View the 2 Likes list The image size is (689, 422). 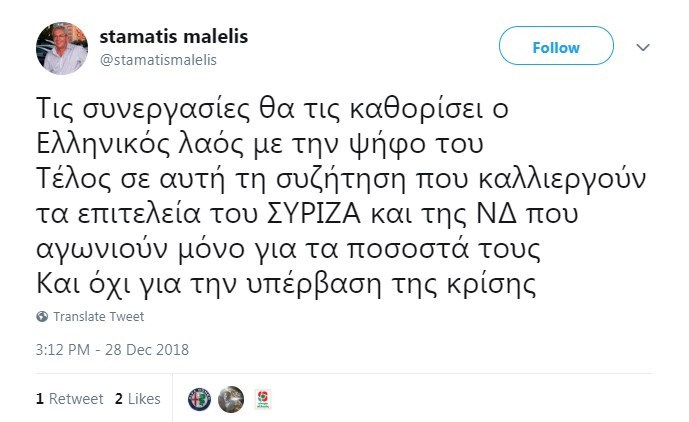tap(138, 399)
